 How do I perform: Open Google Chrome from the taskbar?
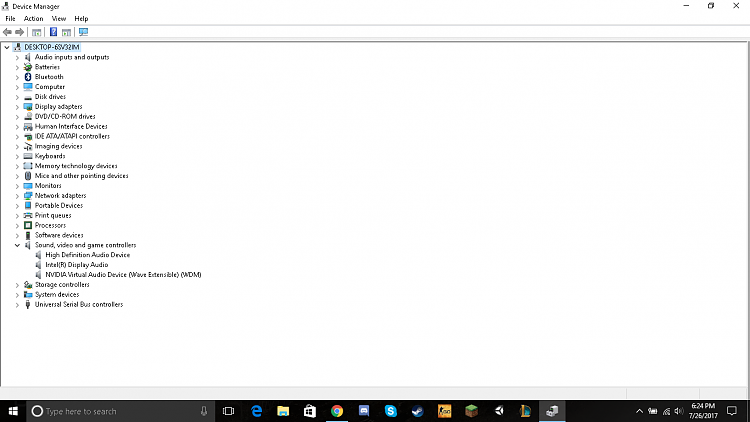(337, 411)
